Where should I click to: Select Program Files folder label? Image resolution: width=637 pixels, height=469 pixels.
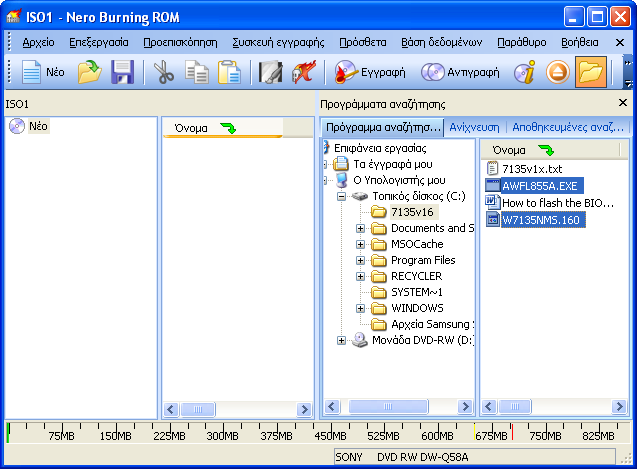423,260
